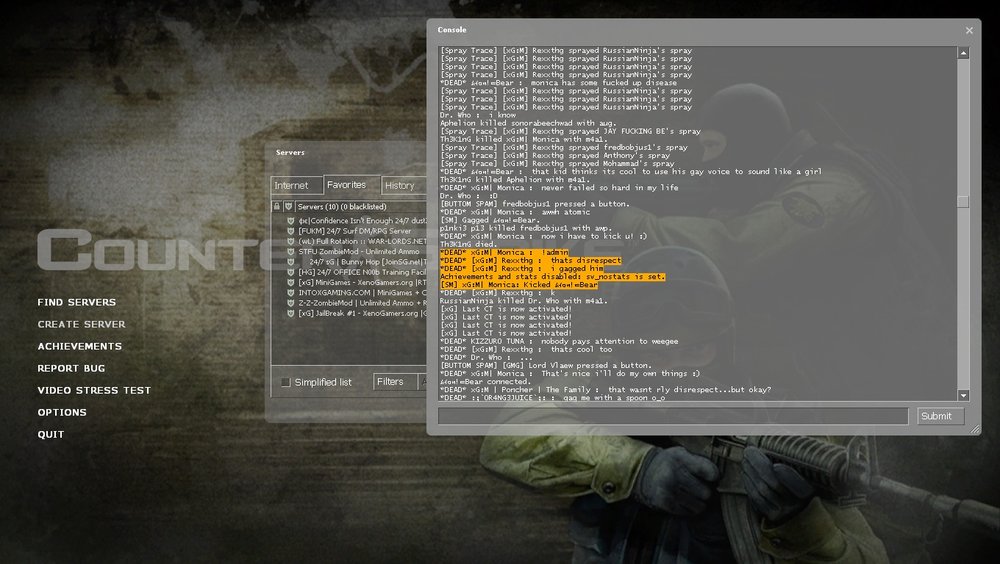Enable the Simplified list checkbox
This screenshot has height=564, width=1000.
[286, 382]
